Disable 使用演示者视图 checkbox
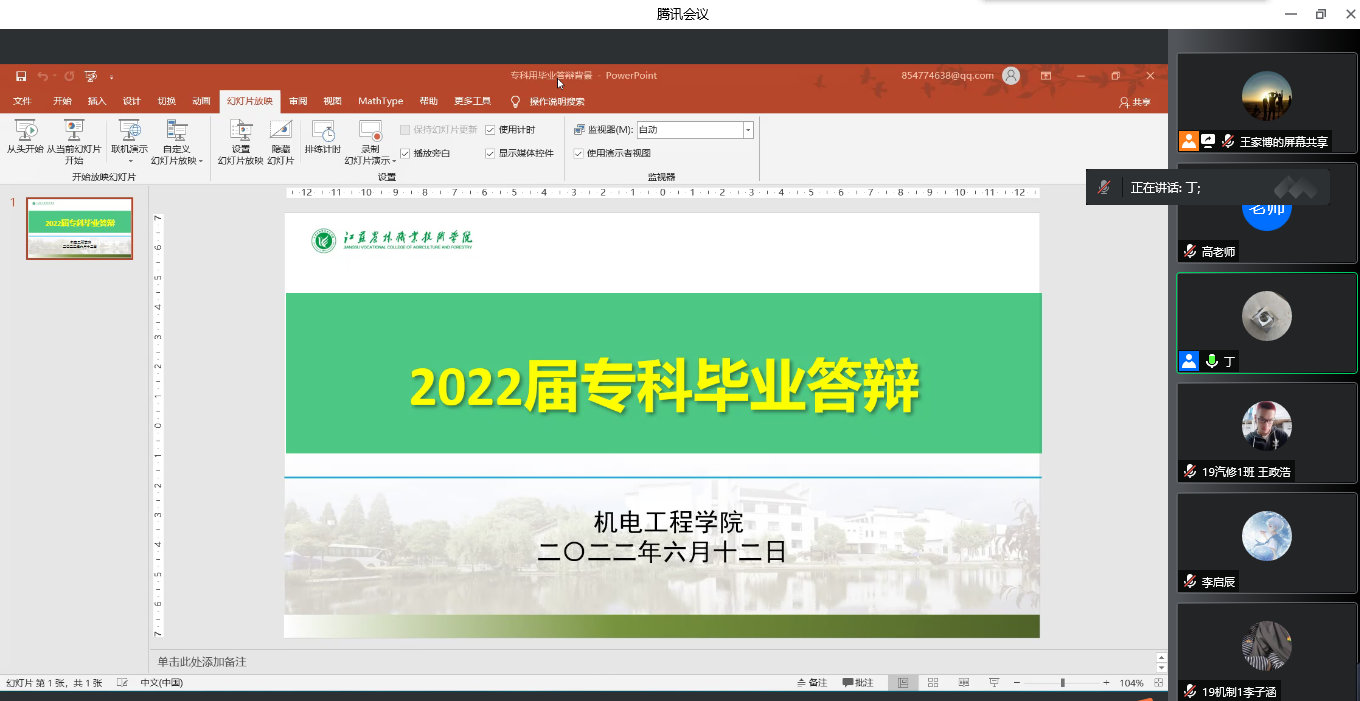The height and width of the screenshot is (701, 1360). (579, 153)
